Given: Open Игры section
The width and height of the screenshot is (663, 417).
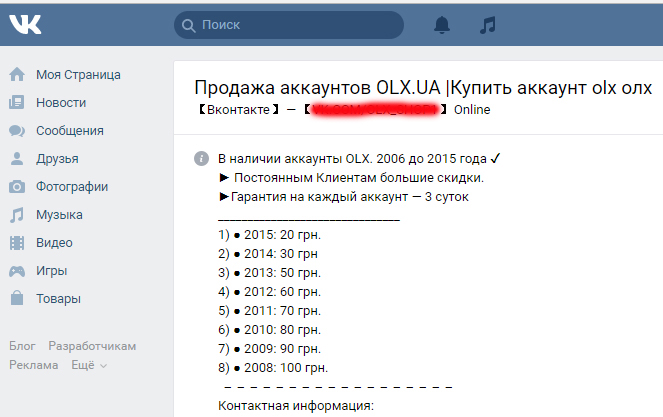Looking at the screenshot, I should click(52, 271).
